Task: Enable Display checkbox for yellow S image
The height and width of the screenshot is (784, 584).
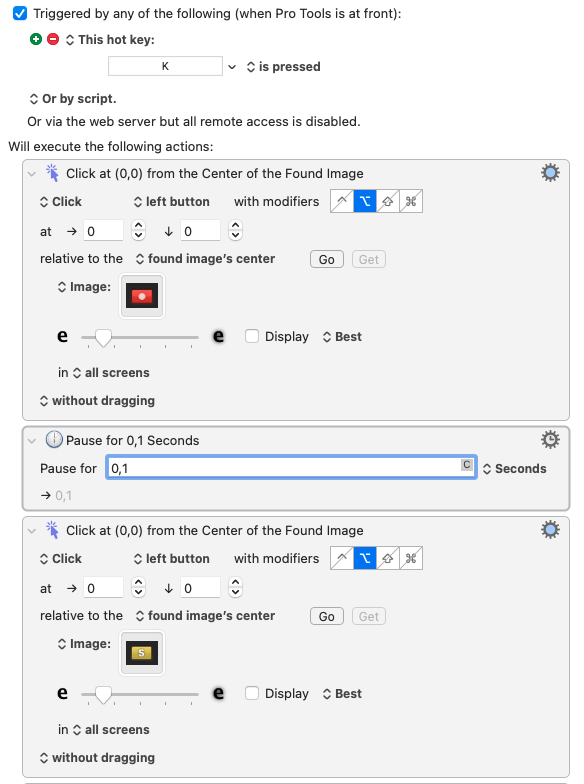Action: pyautogui.click(x=252, y=693)
